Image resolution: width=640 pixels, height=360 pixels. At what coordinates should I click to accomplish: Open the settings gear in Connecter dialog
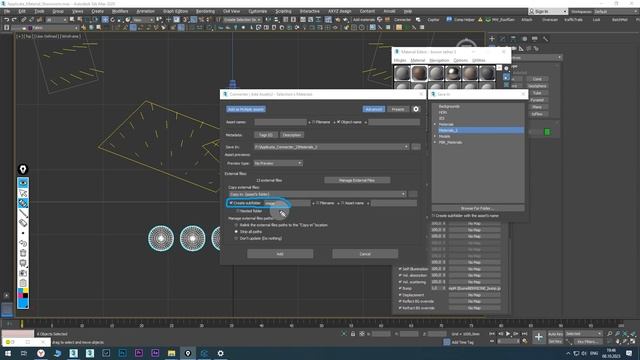point(416,109)
